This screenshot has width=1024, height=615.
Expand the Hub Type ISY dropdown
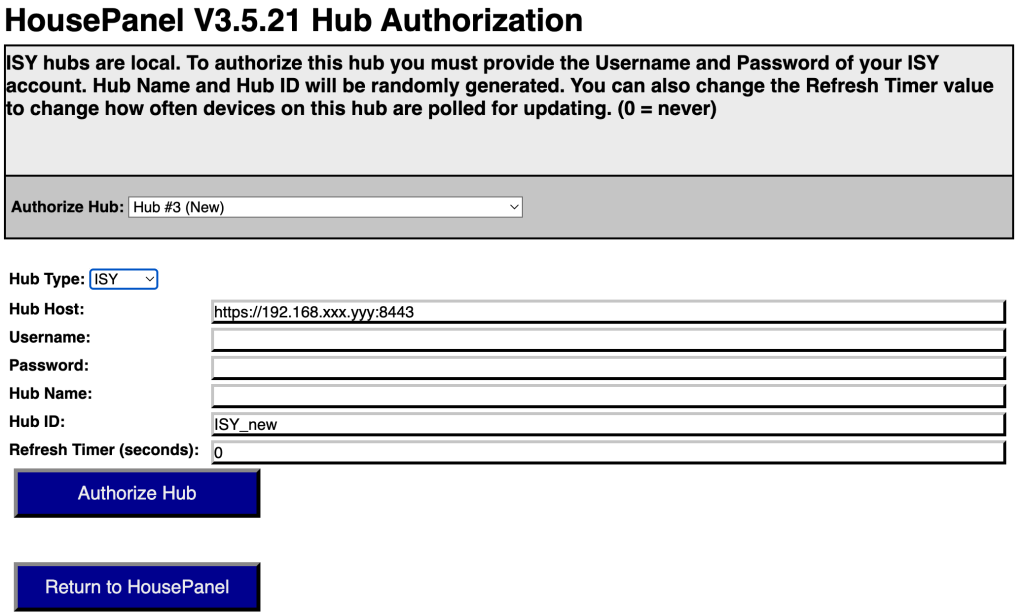(124, 279)
